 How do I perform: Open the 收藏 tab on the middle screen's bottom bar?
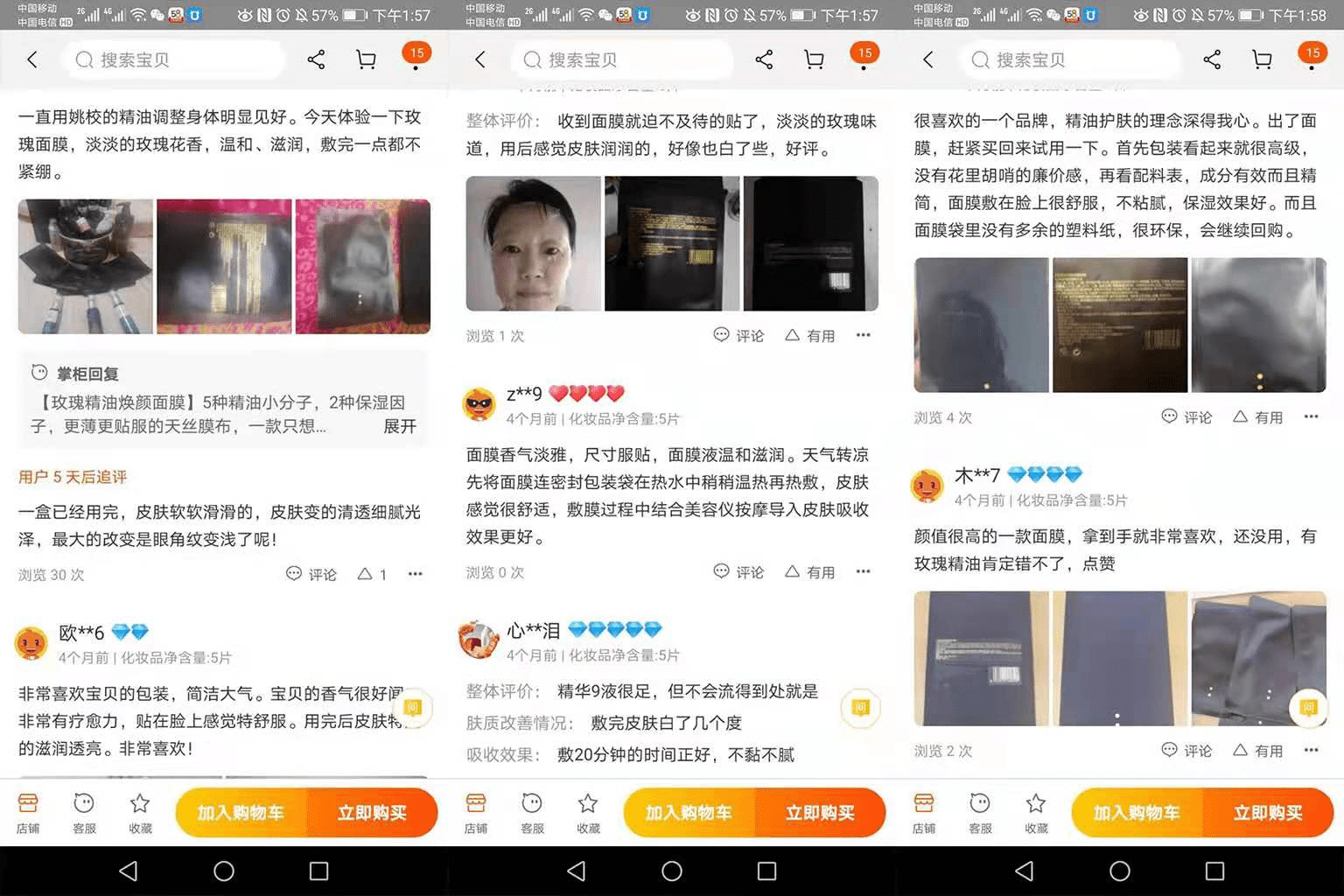coord(588,812)
